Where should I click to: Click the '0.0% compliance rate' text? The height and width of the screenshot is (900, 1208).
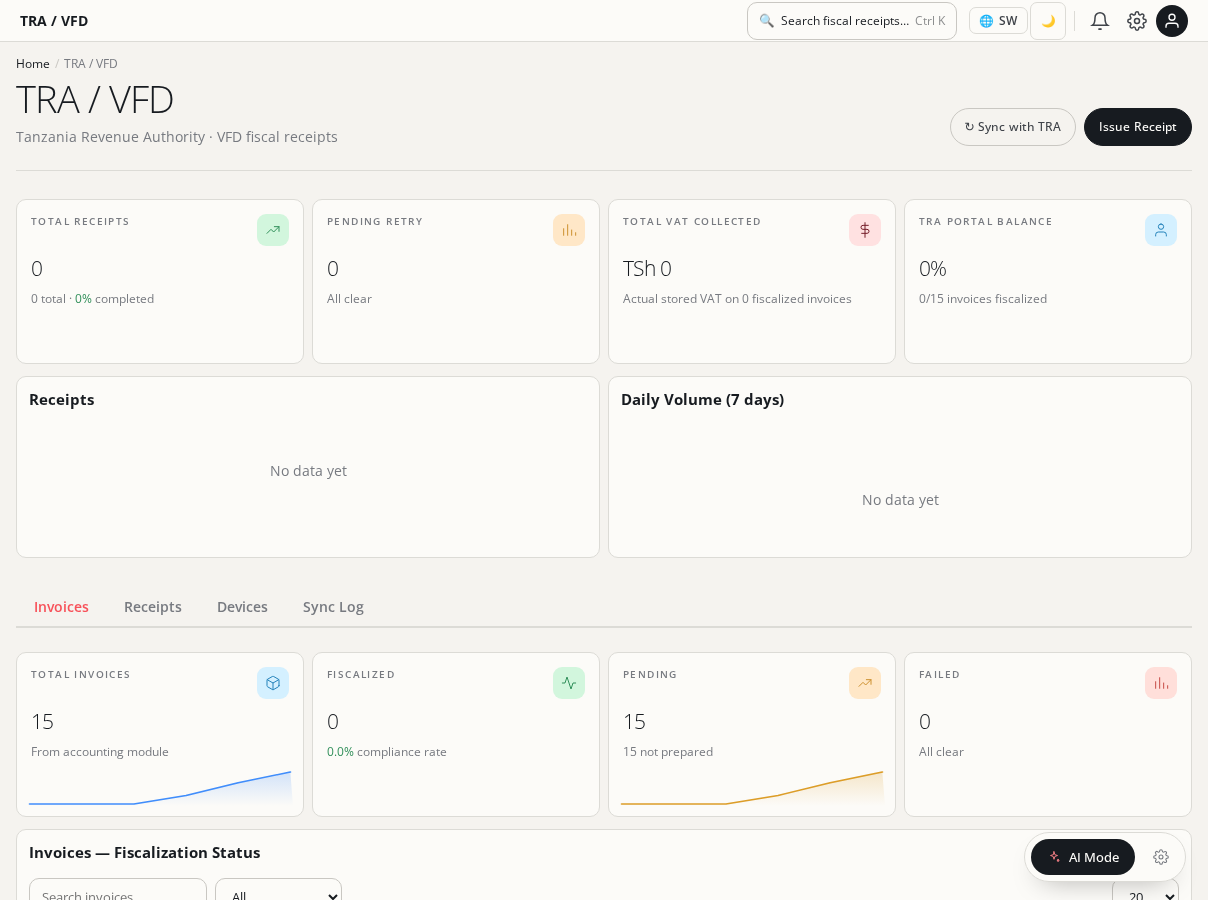(387, 752)
